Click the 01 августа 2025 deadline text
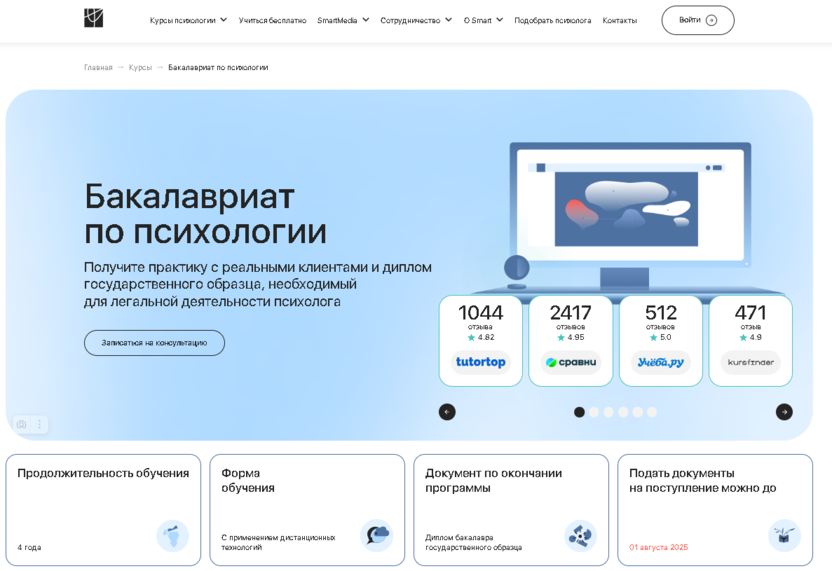Screen dimensions: 832x571 [x=658, y=547]
